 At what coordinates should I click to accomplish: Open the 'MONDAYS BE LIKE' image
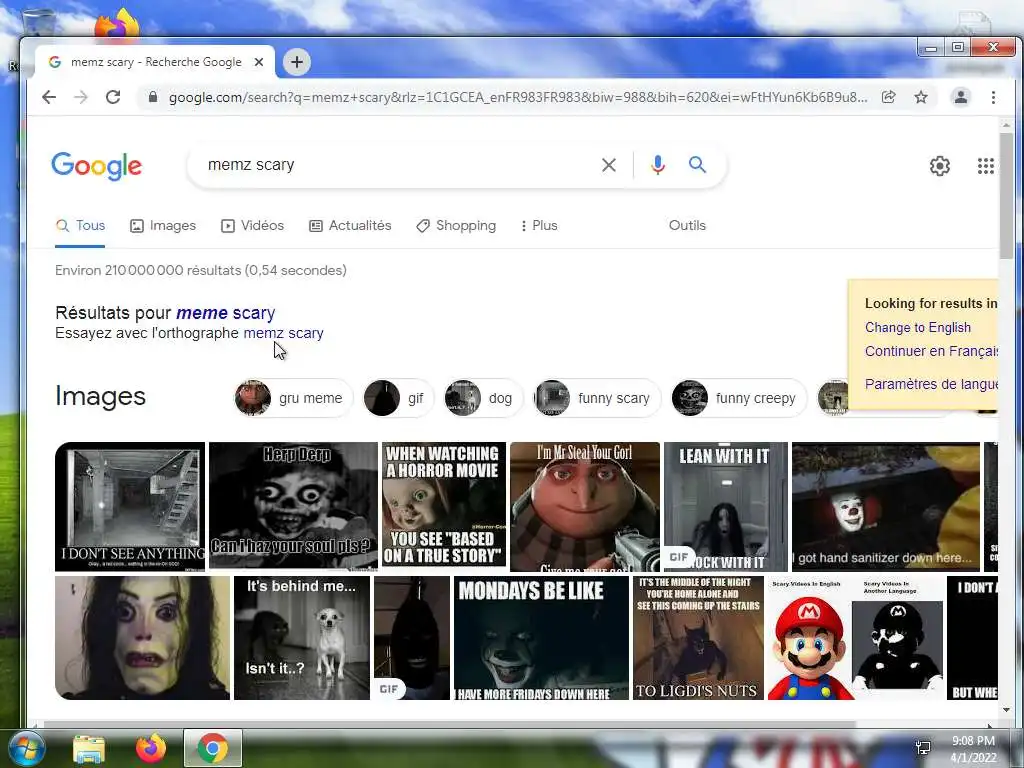coord(541,637)
